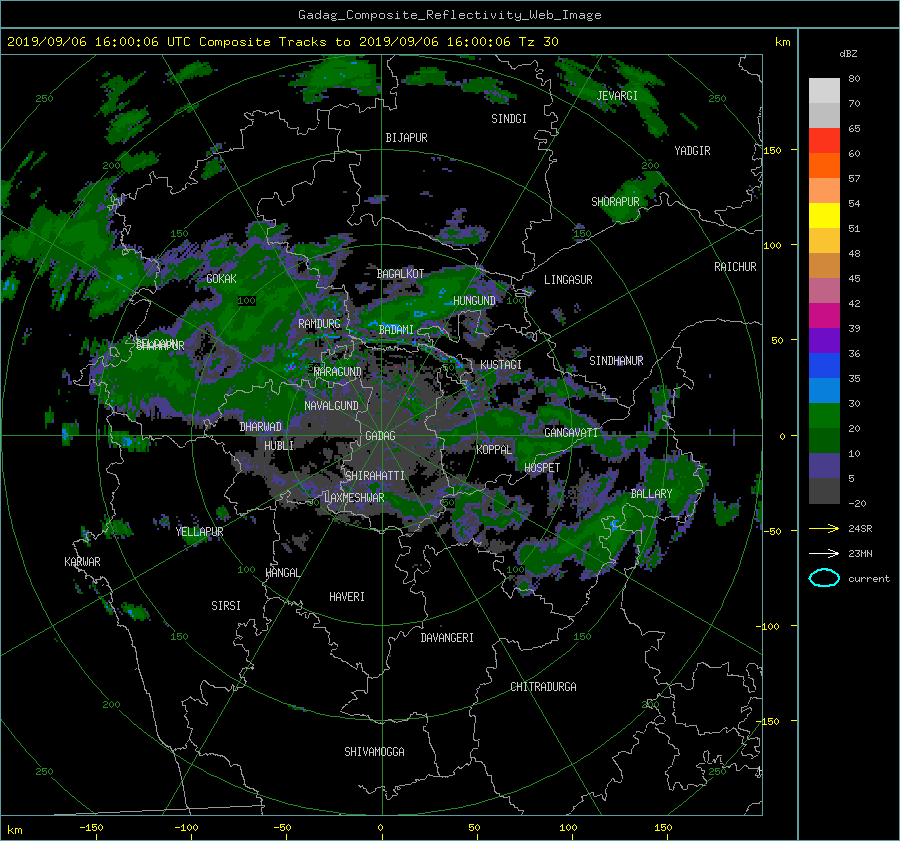Select the dark gray 5 dBZ swatch
The image size is (900, 841).
(x=824, y=491)
